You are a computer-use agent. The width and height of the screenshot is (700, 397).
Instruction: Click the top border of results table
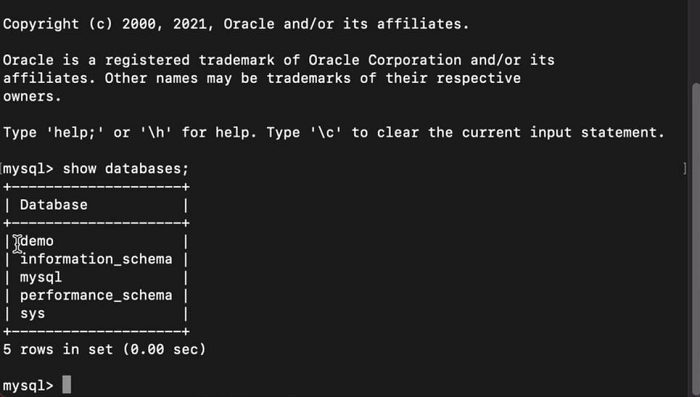(x=96, y=187)
